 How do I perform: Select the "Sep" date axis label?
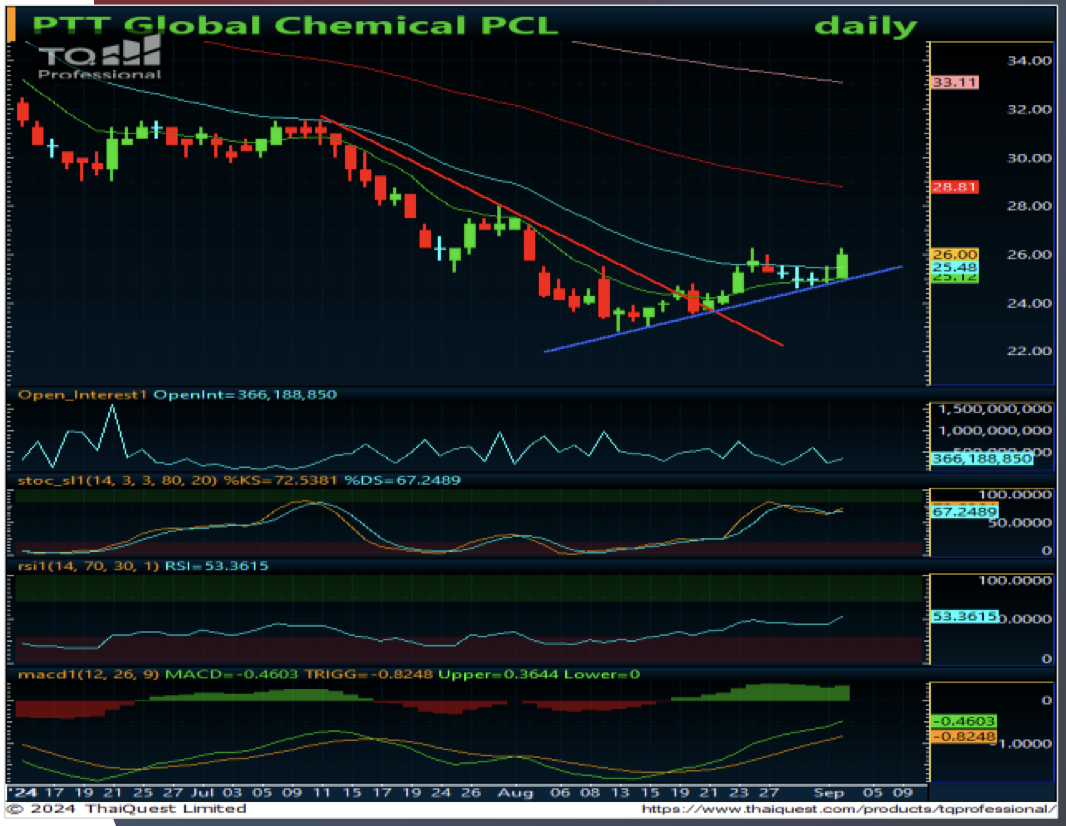click(x=829, y=793)
